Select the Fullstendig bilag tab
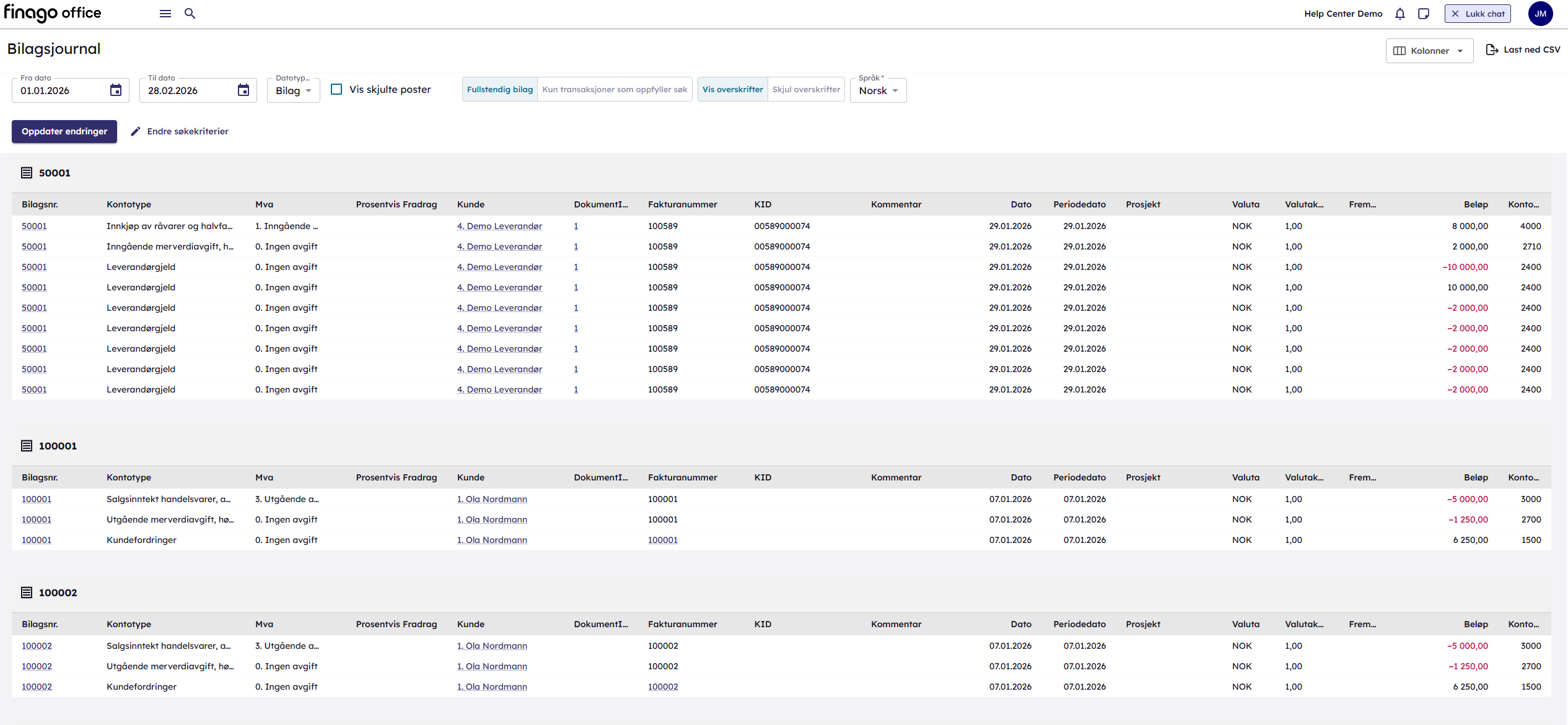The image size is (1568, 725). click(499, 89)
